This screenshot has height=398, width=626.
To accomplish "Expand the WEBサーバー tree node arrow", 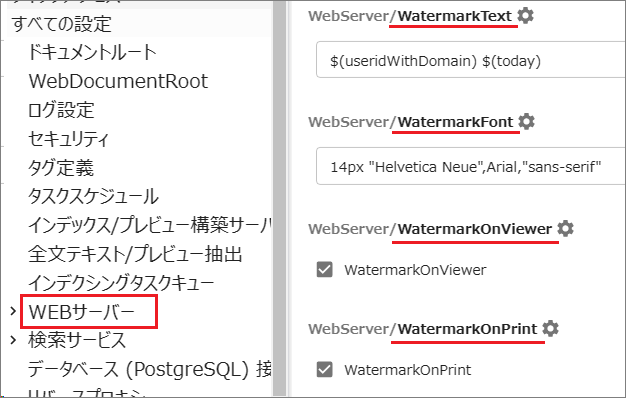I will [13, 311].
